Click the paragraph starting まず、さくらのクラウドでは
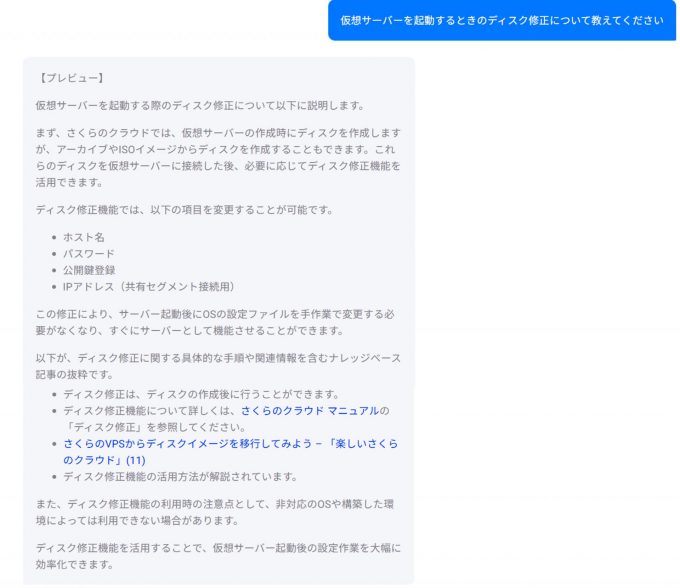The width and height of the screenshot is (680, 588). tap(218, 157)
